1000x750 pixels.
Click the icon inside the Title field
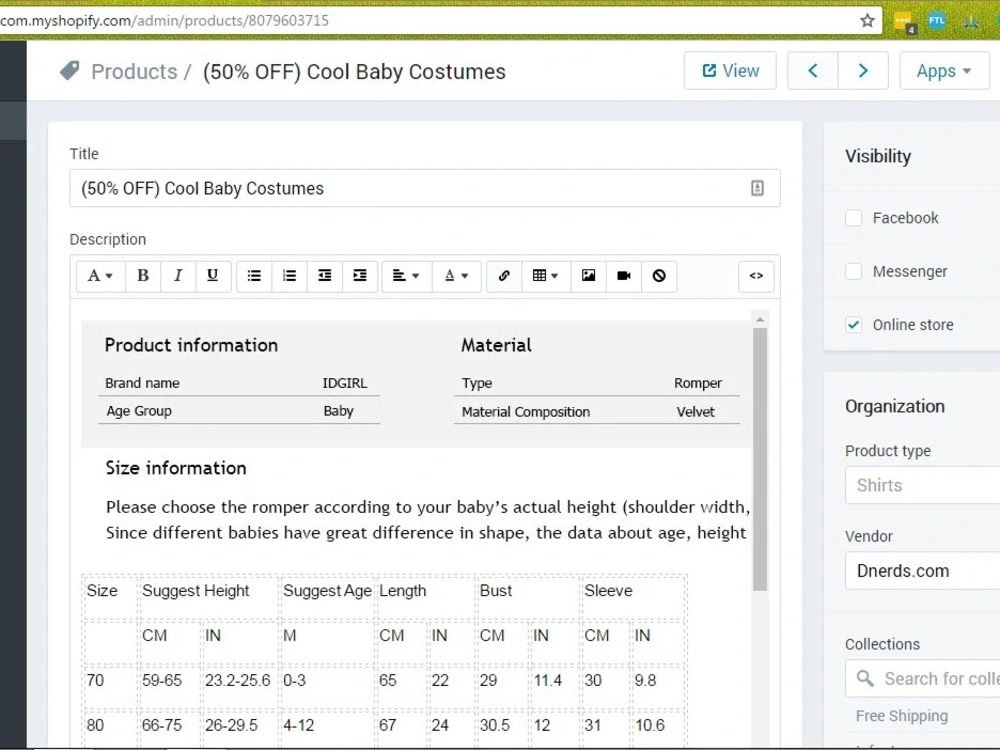(x=757, y=188)
